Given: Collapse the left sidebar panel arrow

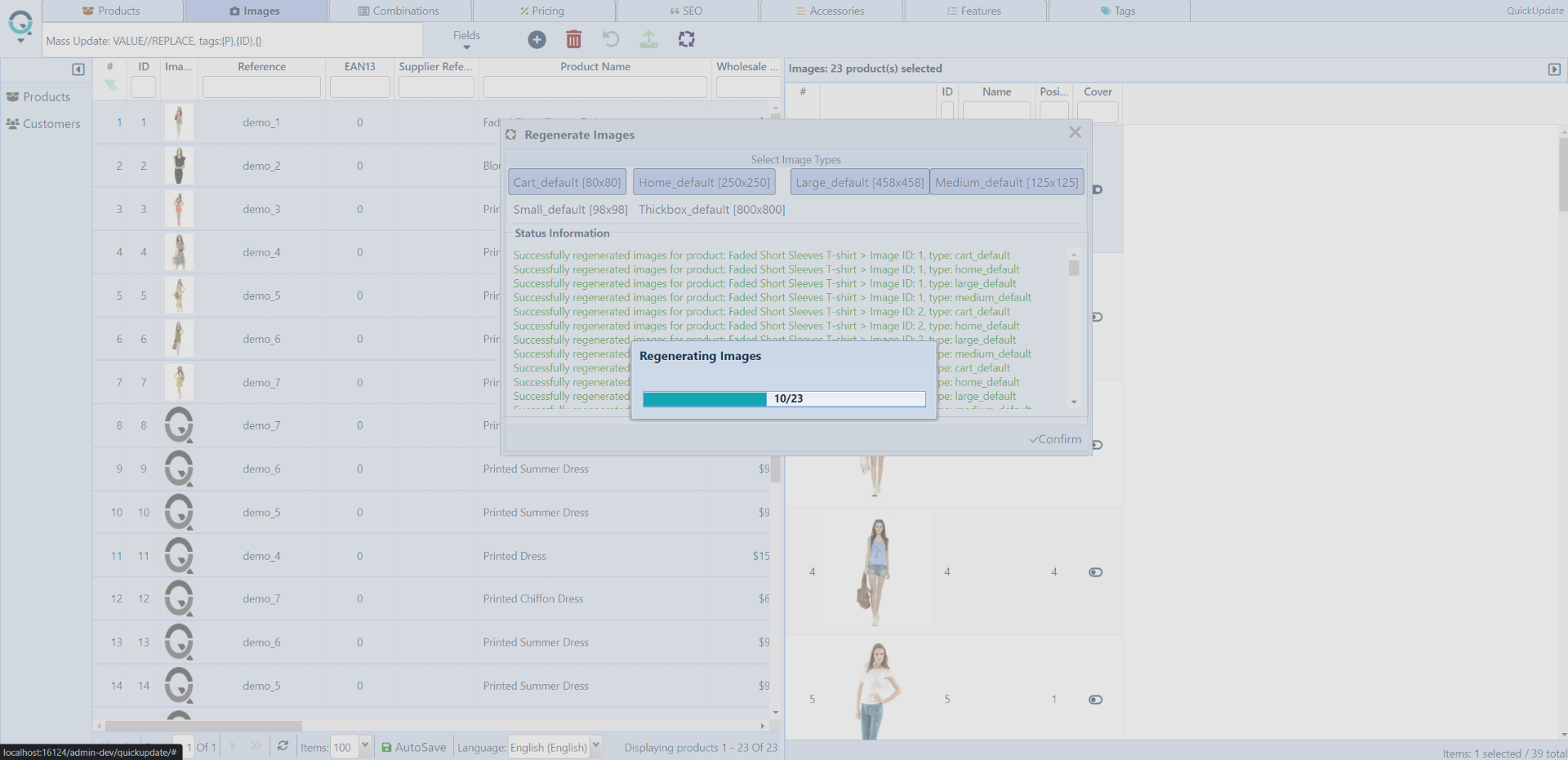Looking at the screenshot, I should click(x=78, y=69).
